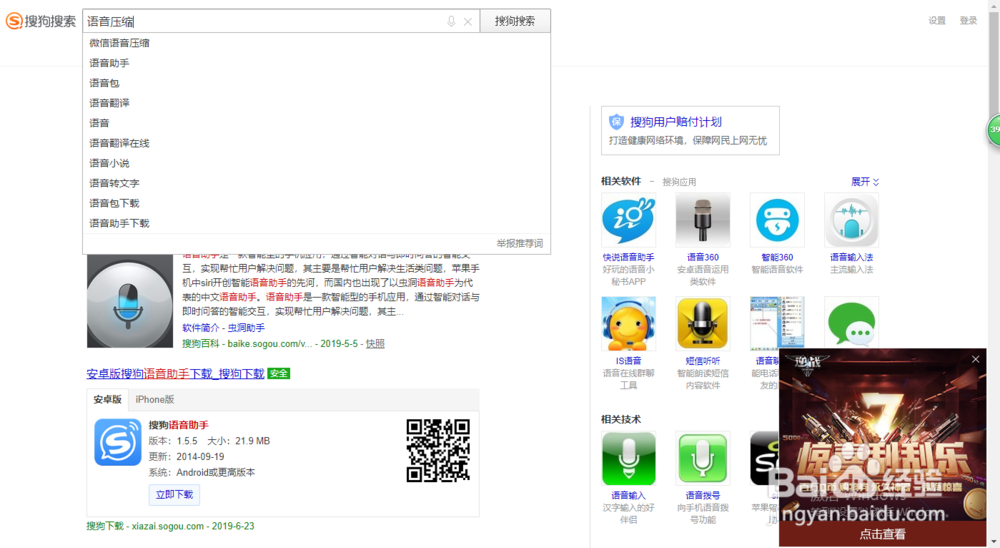
Task: Open 虫洞助手 link
Action: (246, 328)
